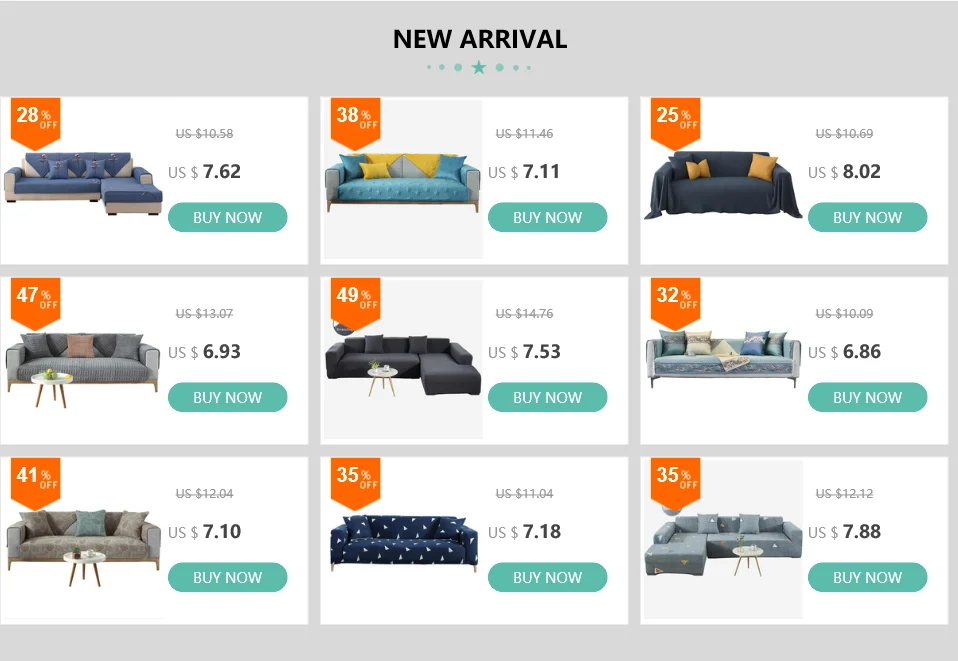Click the US $ 7.18 price text
Image resolution: width=958 pixels, height=661 pixels.
pyautogui.click(x=524, y=531)
